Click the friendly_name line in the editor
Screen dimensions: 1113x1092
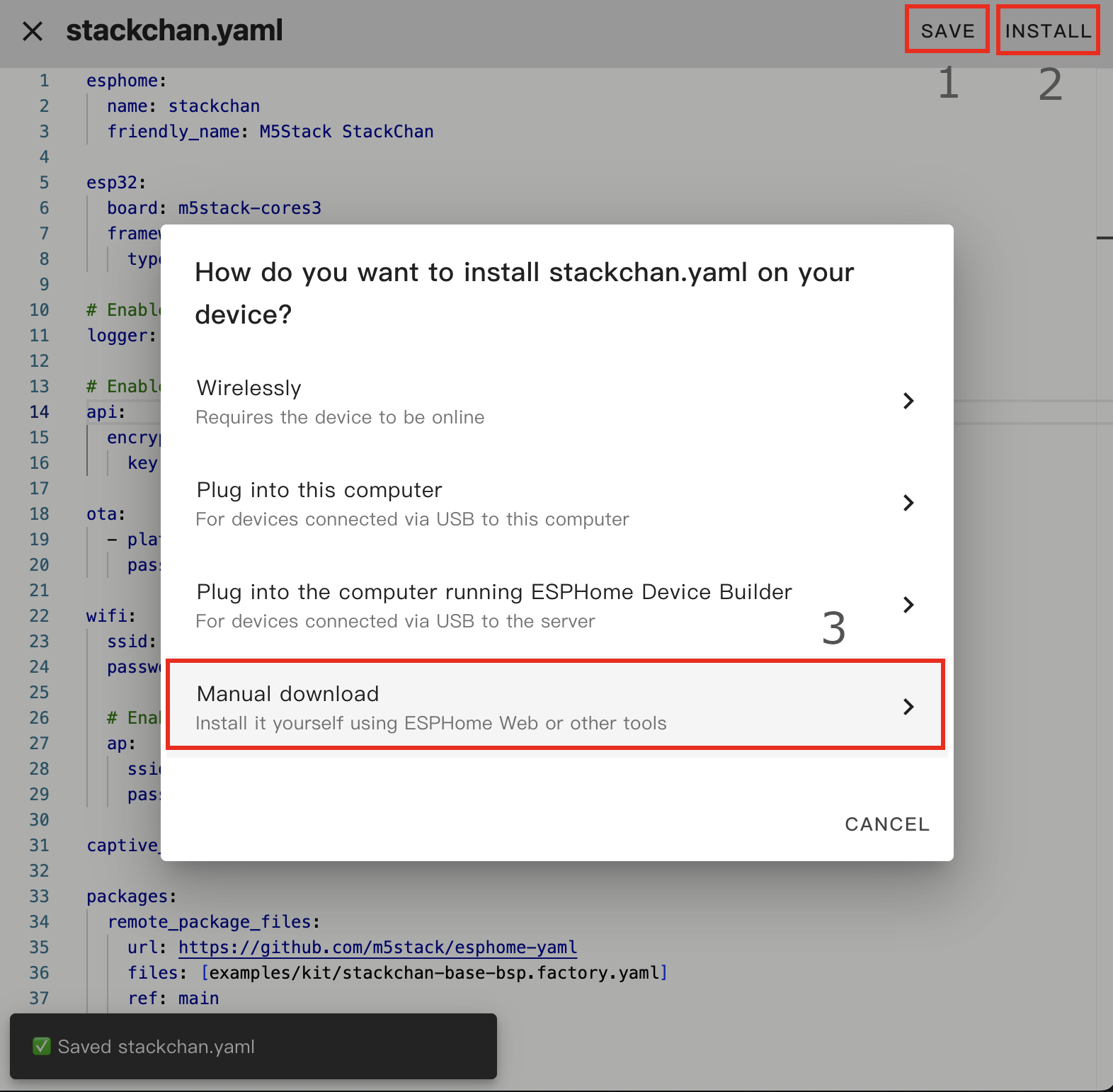point(270,132)
